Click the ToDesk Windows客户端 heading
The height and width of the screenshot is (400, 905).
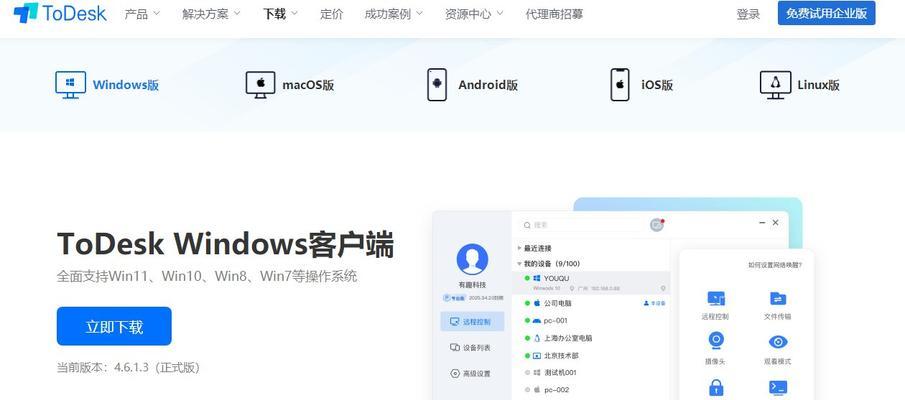pyautogui.click(x=225, y=244)
